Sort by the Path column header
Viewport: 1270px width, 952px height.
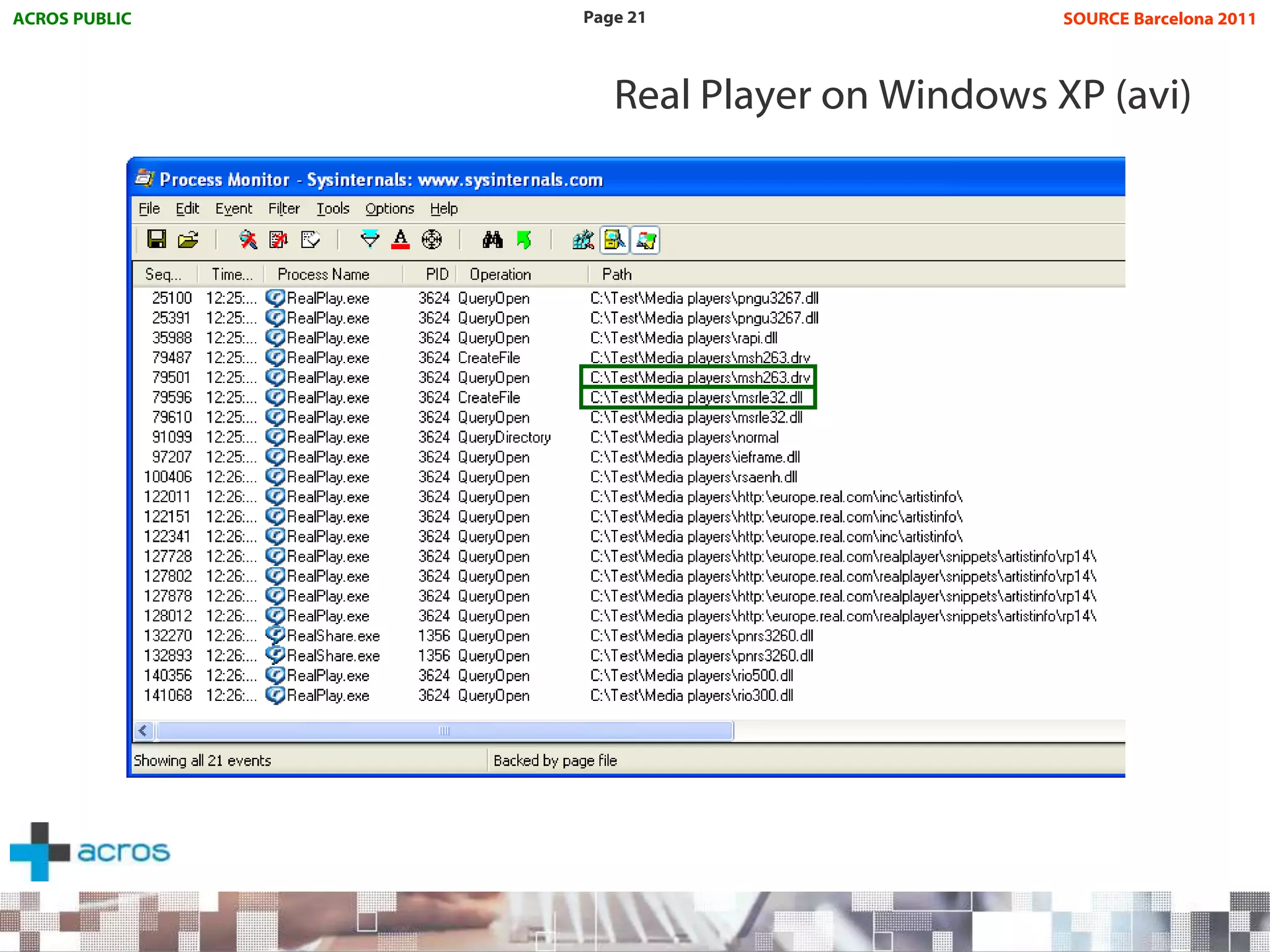tap(856, 274)
